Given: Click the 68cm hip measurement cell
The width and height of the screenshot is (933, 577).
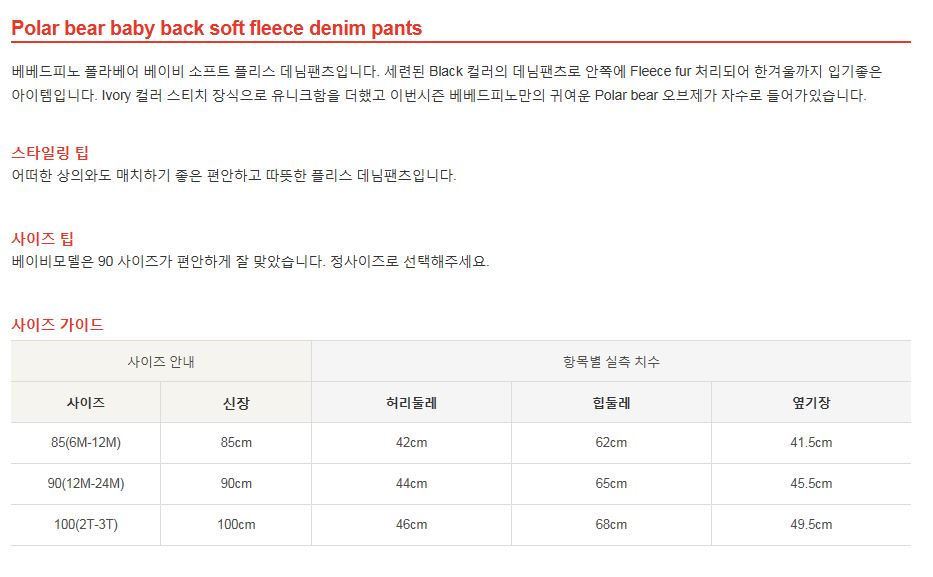Looking at the screenshot, I should (611, 524).
